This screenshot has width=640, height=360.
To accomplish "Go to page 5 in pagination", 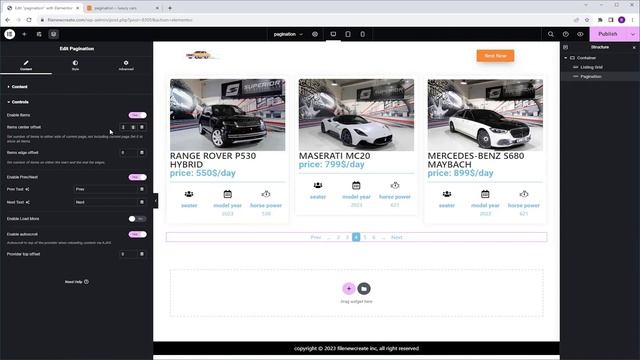I will coord(365,237).
